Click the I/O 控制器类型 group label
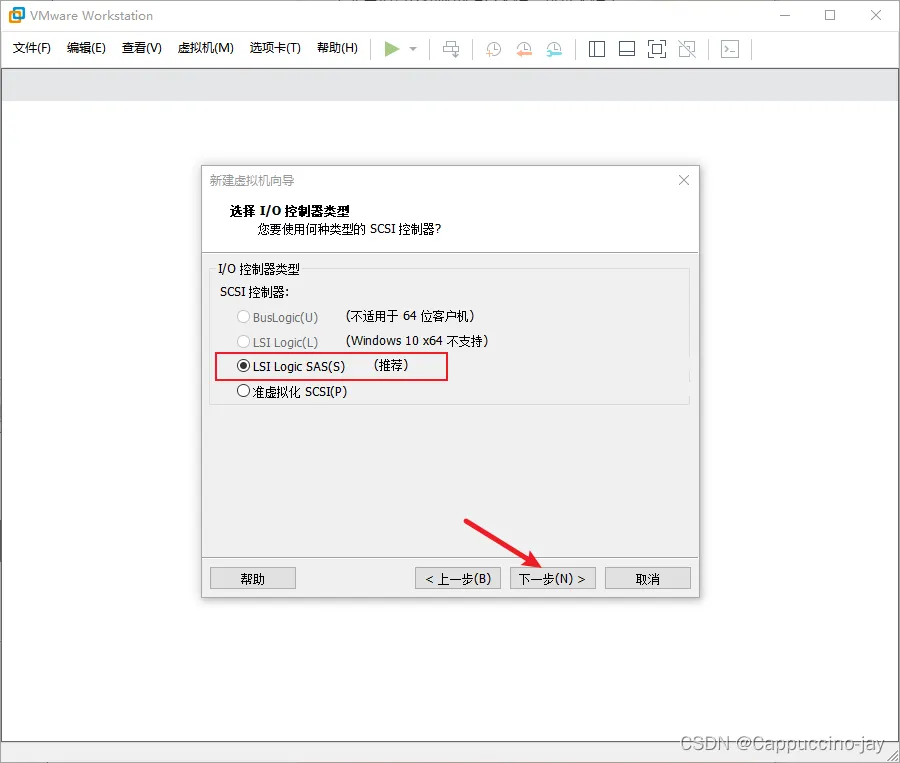Image resolution: width=900 pixels, height=763 pixels. [259, 269]
